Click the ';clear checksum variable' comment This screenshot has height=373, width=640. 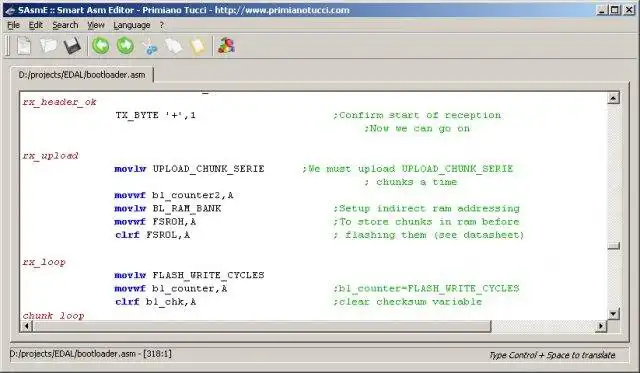[408, 302]
